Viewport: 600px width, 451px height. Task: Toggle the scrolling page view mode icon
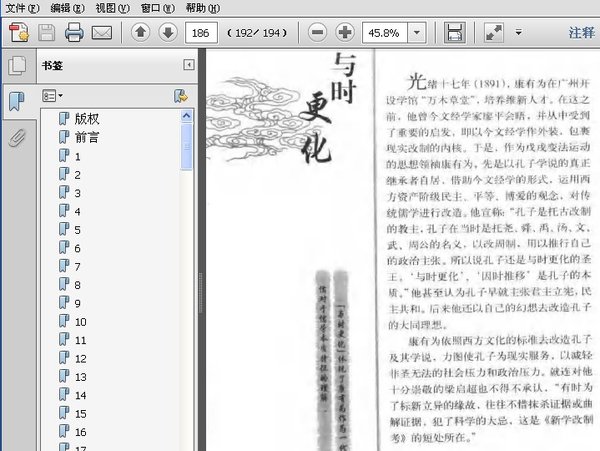[455, 33]
